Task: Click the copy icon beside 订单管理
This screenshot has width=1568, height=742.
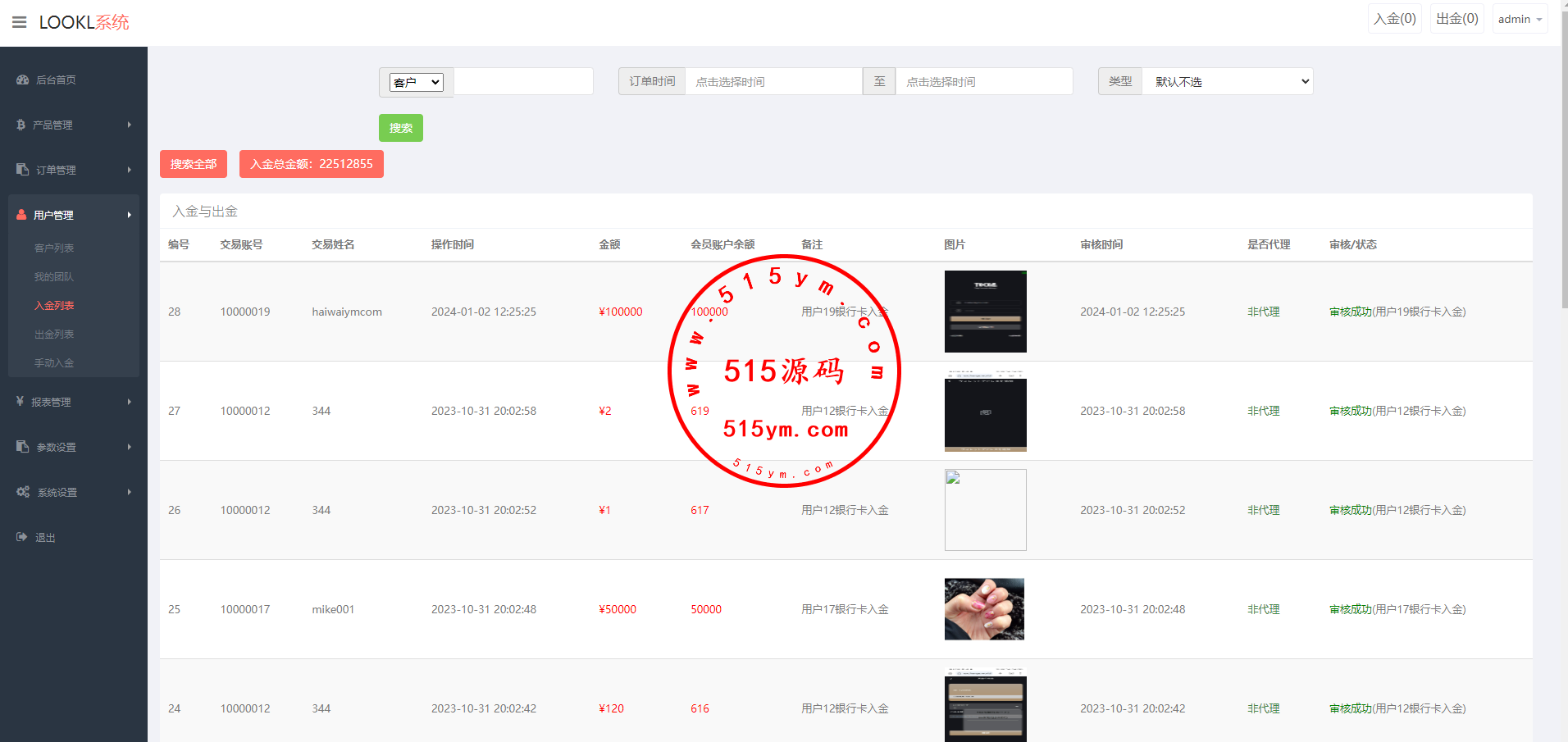Action: tap(22, 170)
